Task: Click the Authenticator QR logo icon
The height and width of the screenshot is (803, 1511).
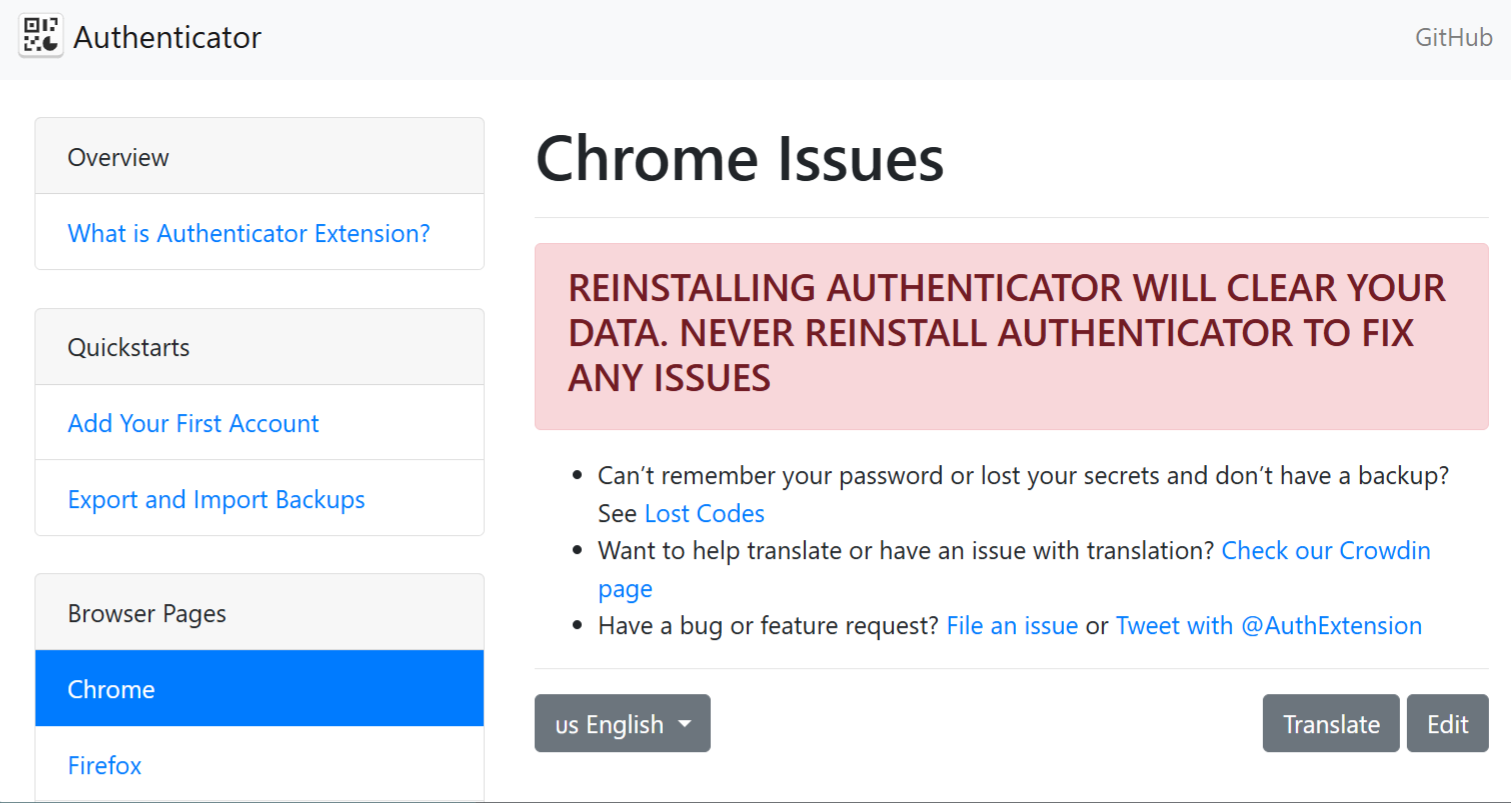Action: [x=41, y=36]
